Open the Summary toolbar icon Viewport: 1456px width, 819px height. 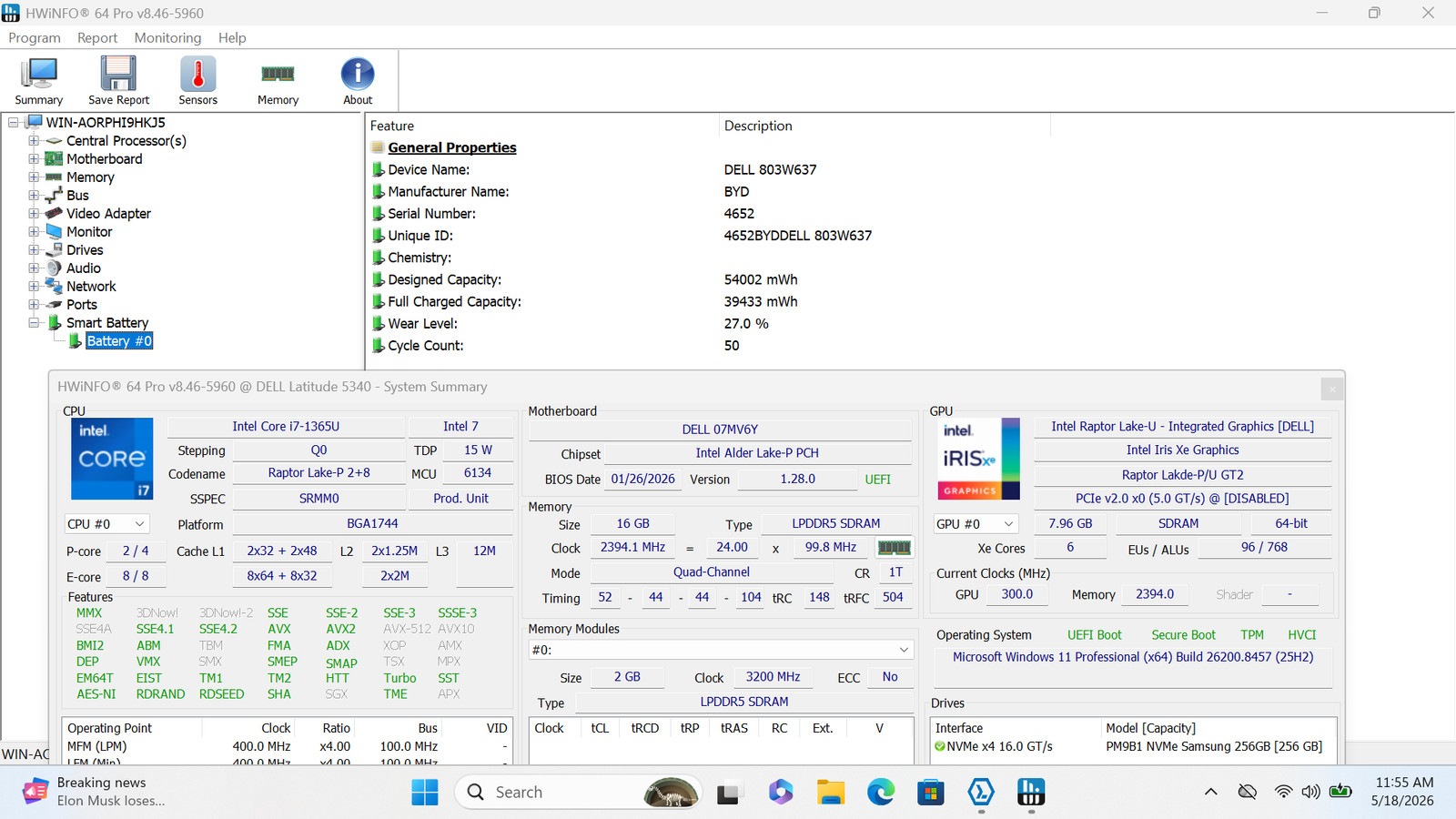[x=38, y=81]
